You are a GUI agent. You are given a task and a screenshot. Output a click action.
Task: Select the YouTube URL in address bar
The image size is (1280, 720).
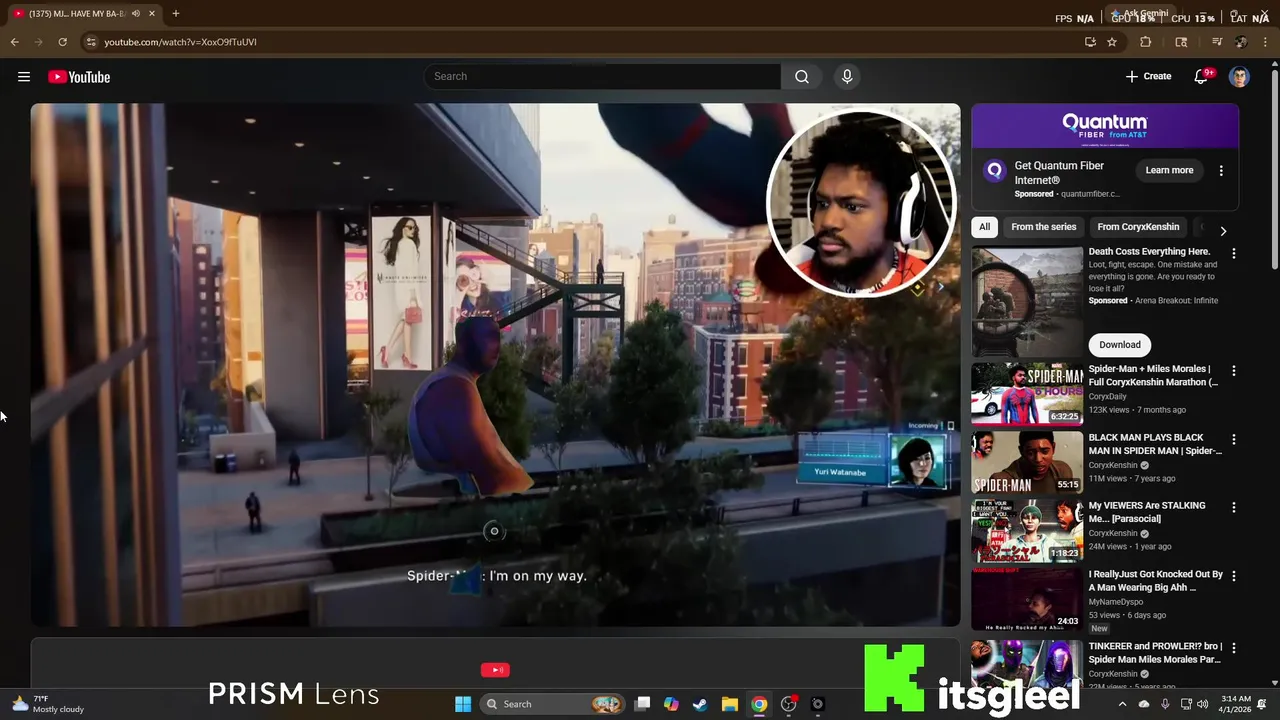coord(180,42)
